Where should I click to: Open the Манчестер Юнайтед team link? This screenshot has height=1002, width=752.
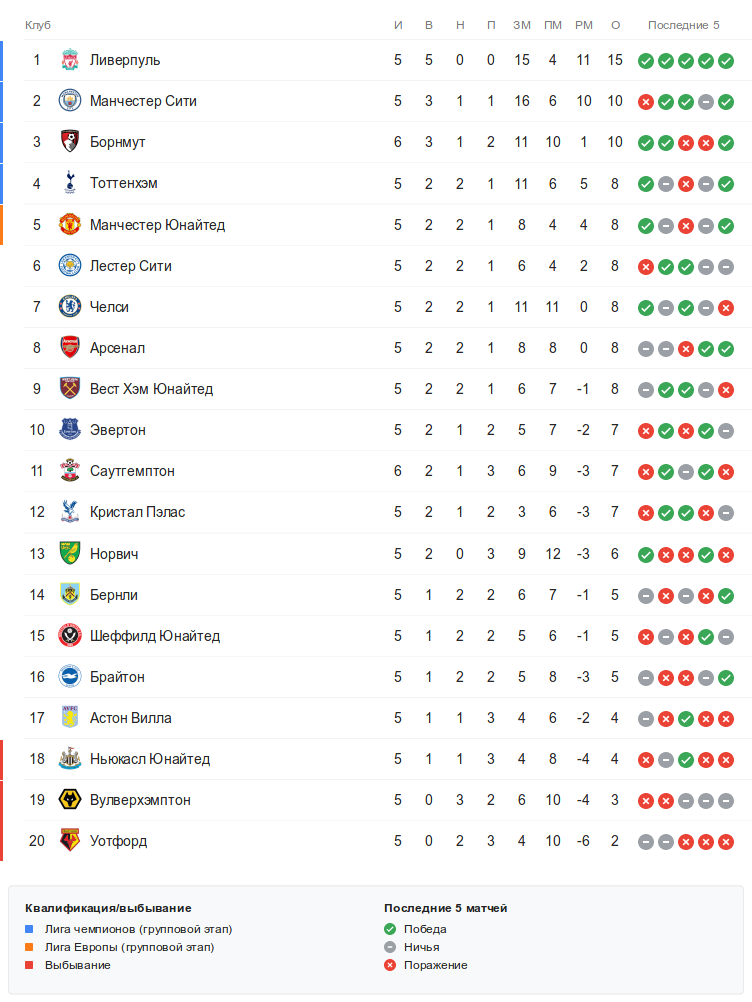(x=157, y=225)
